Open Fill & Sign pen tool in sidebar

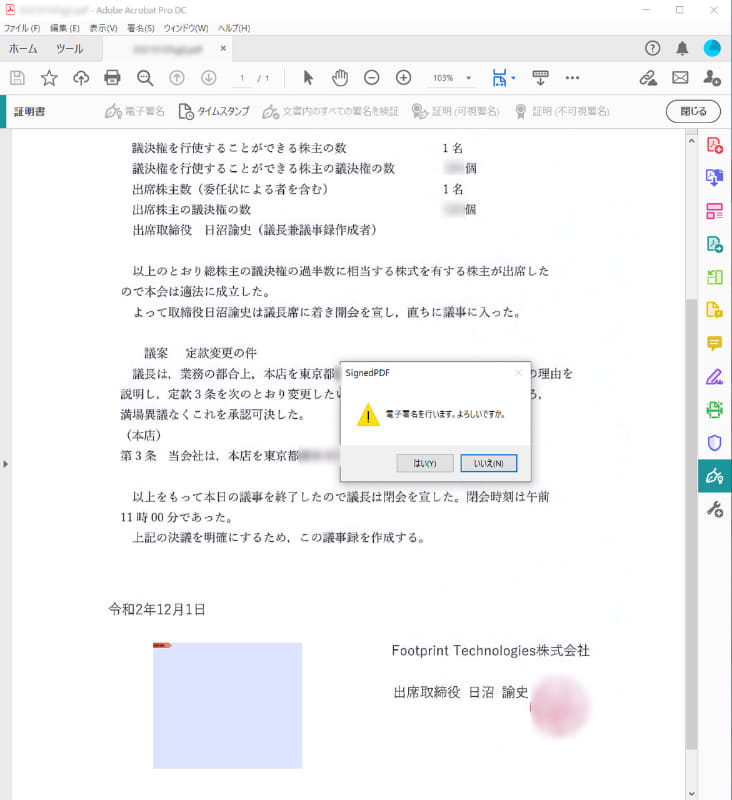point(714,377)
